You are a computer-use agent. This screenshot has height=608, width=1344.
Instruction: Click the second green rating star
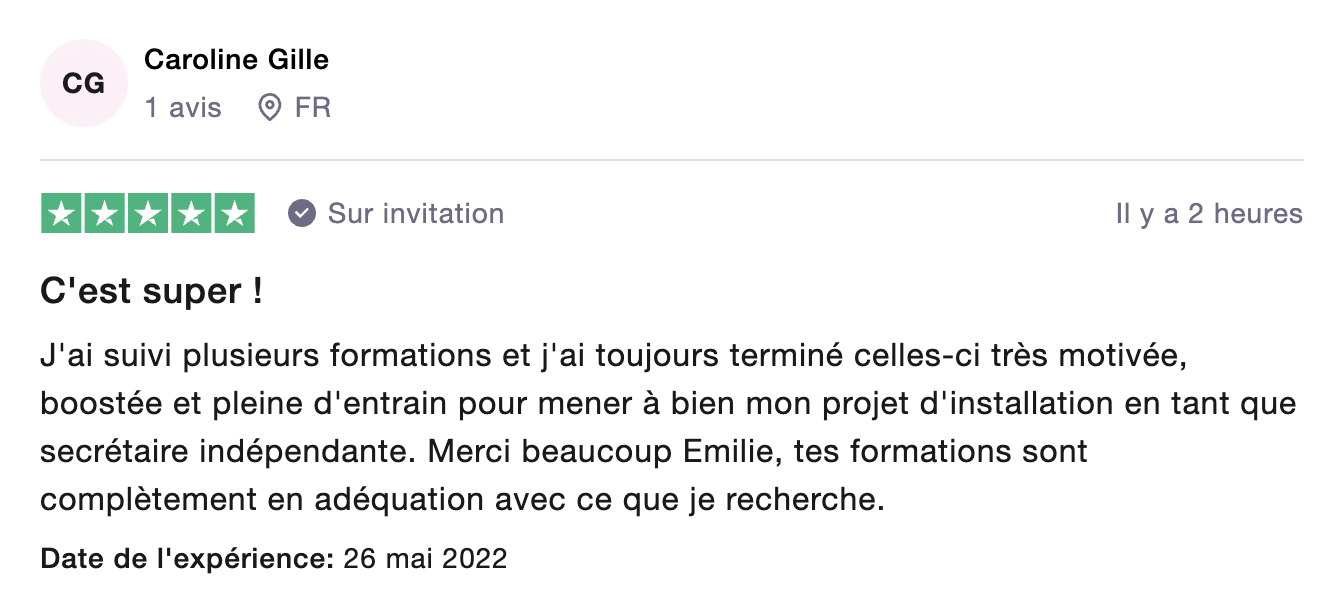click(105, 214)
